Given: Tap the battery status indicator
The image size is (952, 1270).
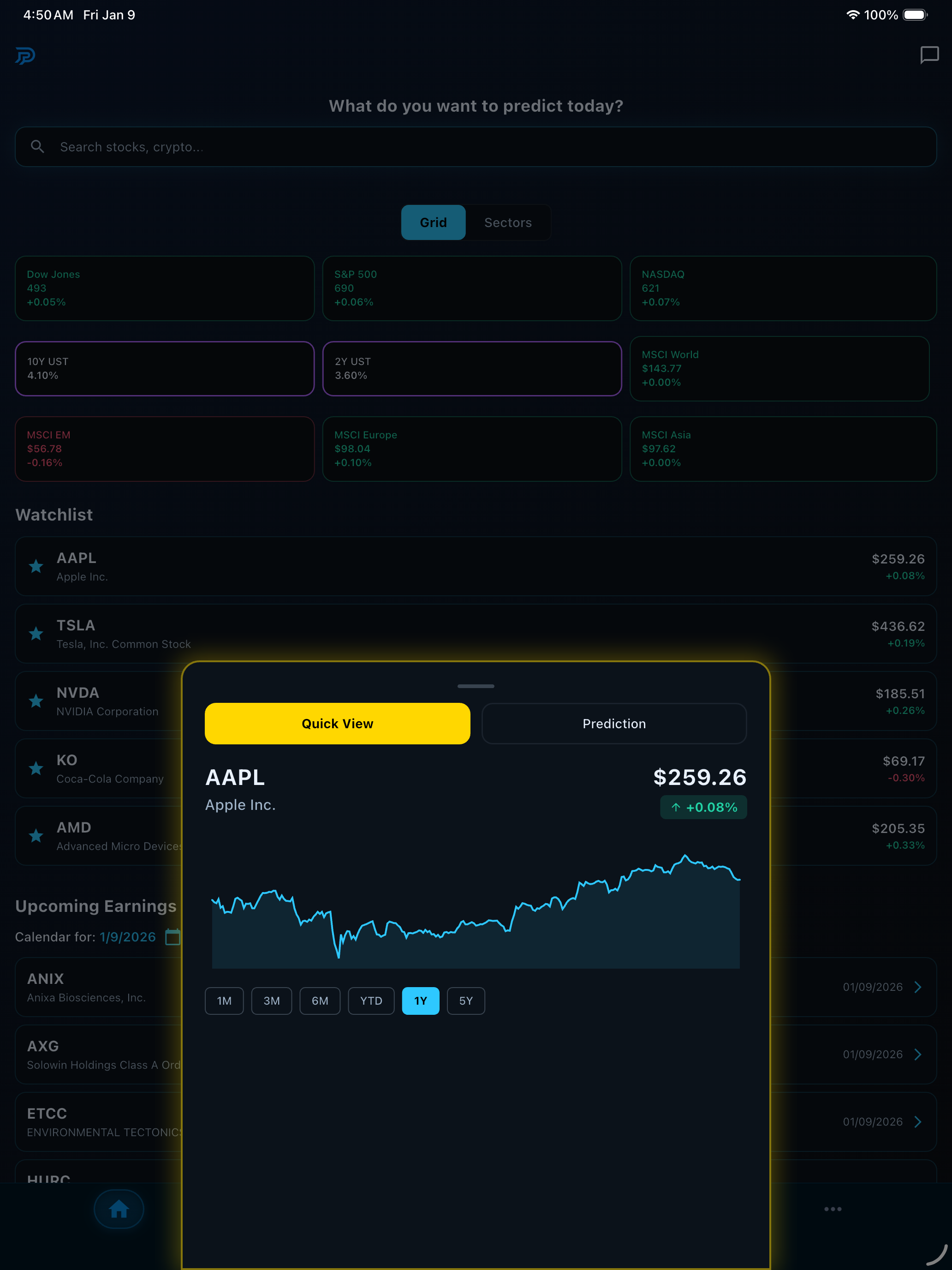Looking at the screenshot, I should point(915,15).
